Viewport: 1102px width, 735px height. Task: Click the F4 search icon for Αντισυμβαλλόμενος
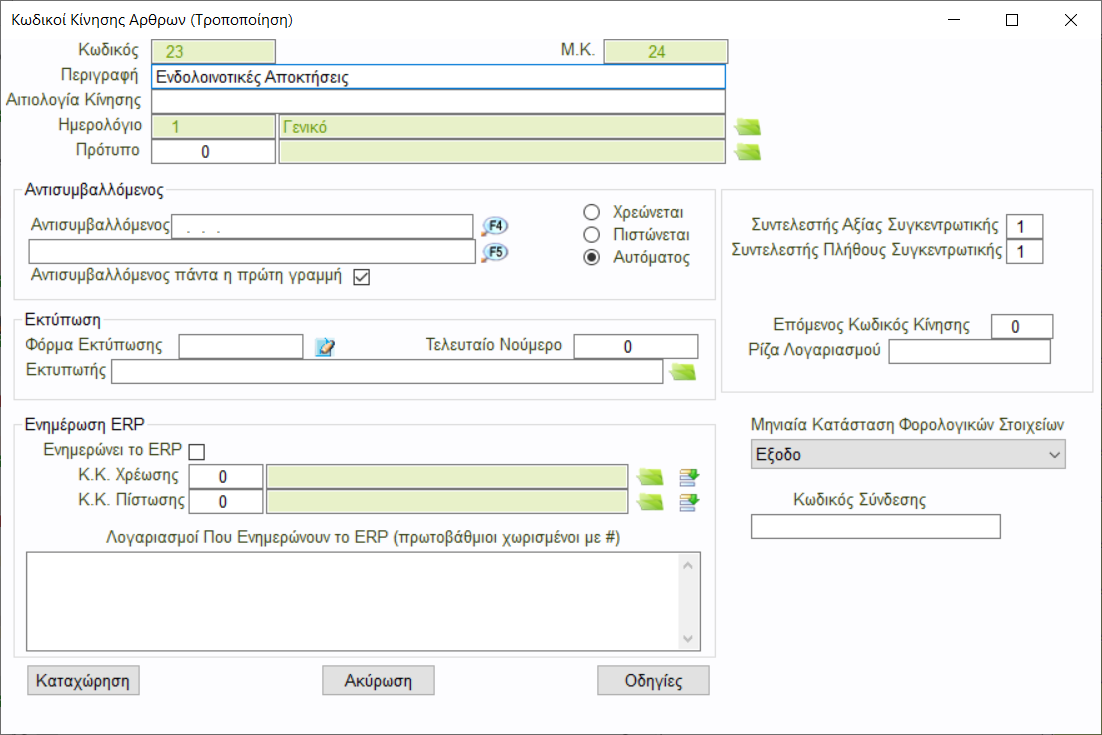494,226
